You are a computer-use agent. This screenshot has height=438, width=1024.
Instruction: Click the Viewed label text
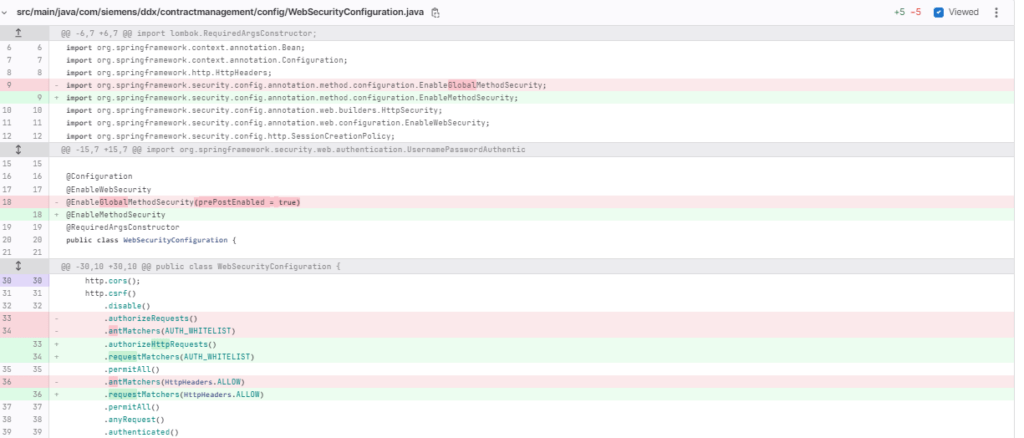point(963,12)
